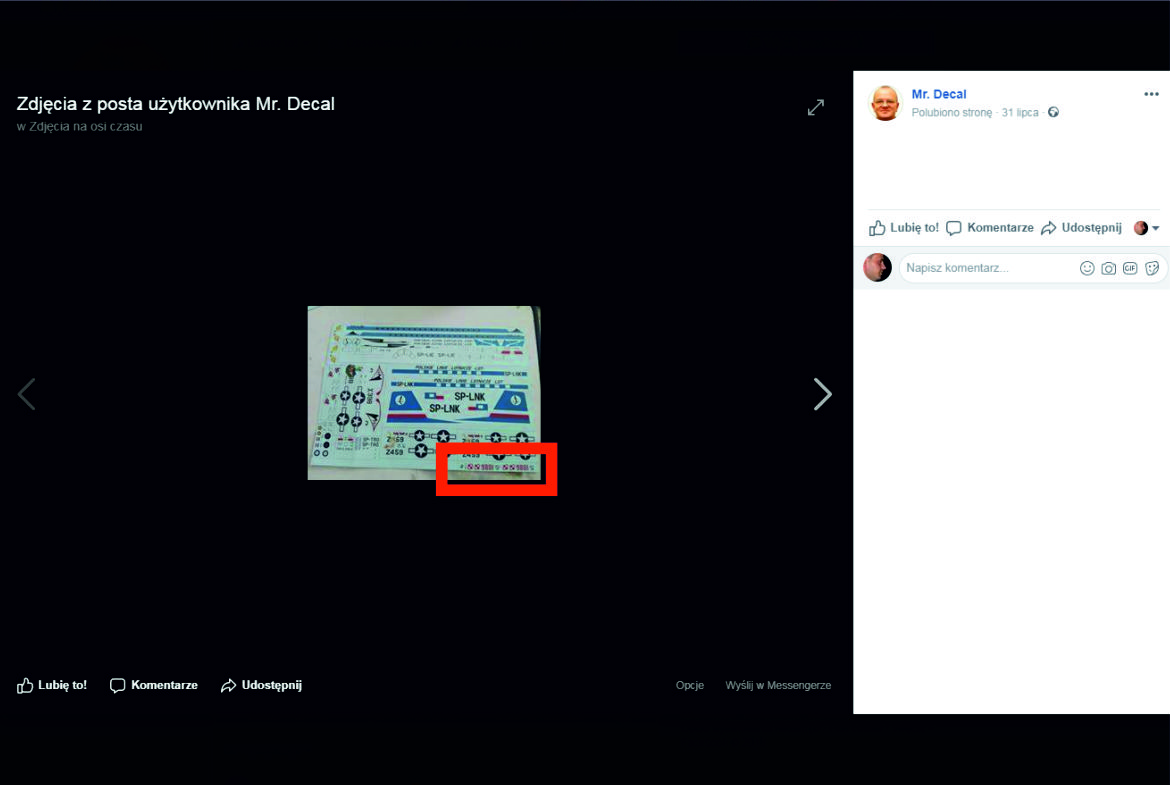Click the commenter avatar beside comment box
The height and width of the screenshot is (785, 1170).
pyautogui.click(x=878, y=267)
